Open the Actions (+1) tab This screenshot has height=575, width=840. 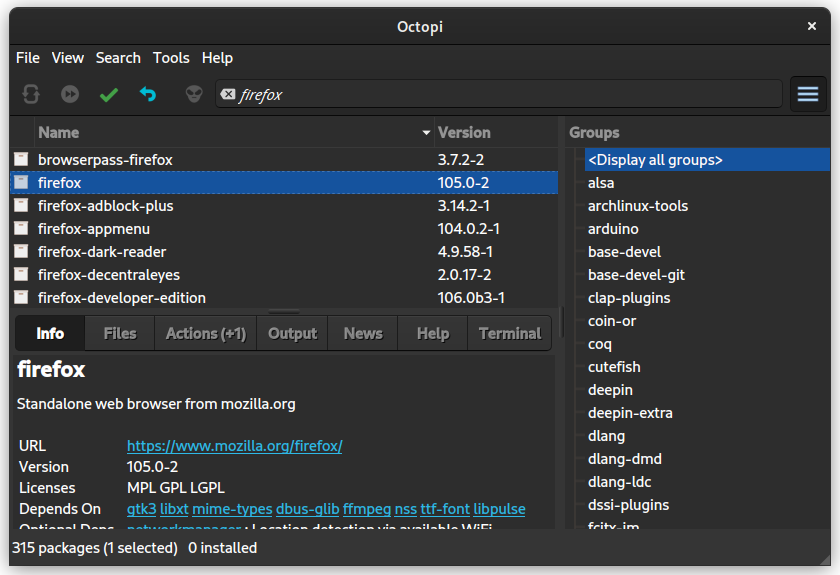pyautogui.click(x=205, y=334)
